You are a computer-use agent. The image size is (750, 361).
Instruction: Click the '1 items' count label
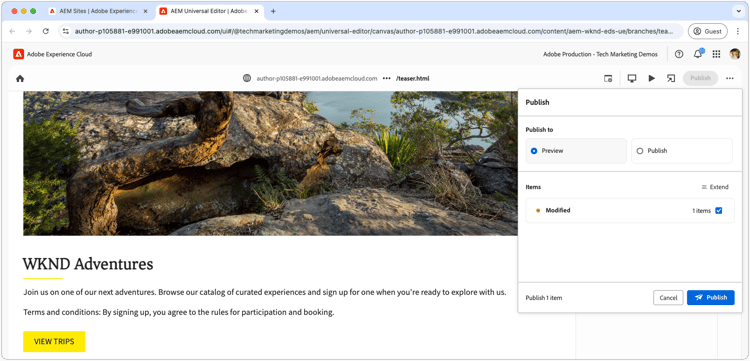(x=701, y=211)
